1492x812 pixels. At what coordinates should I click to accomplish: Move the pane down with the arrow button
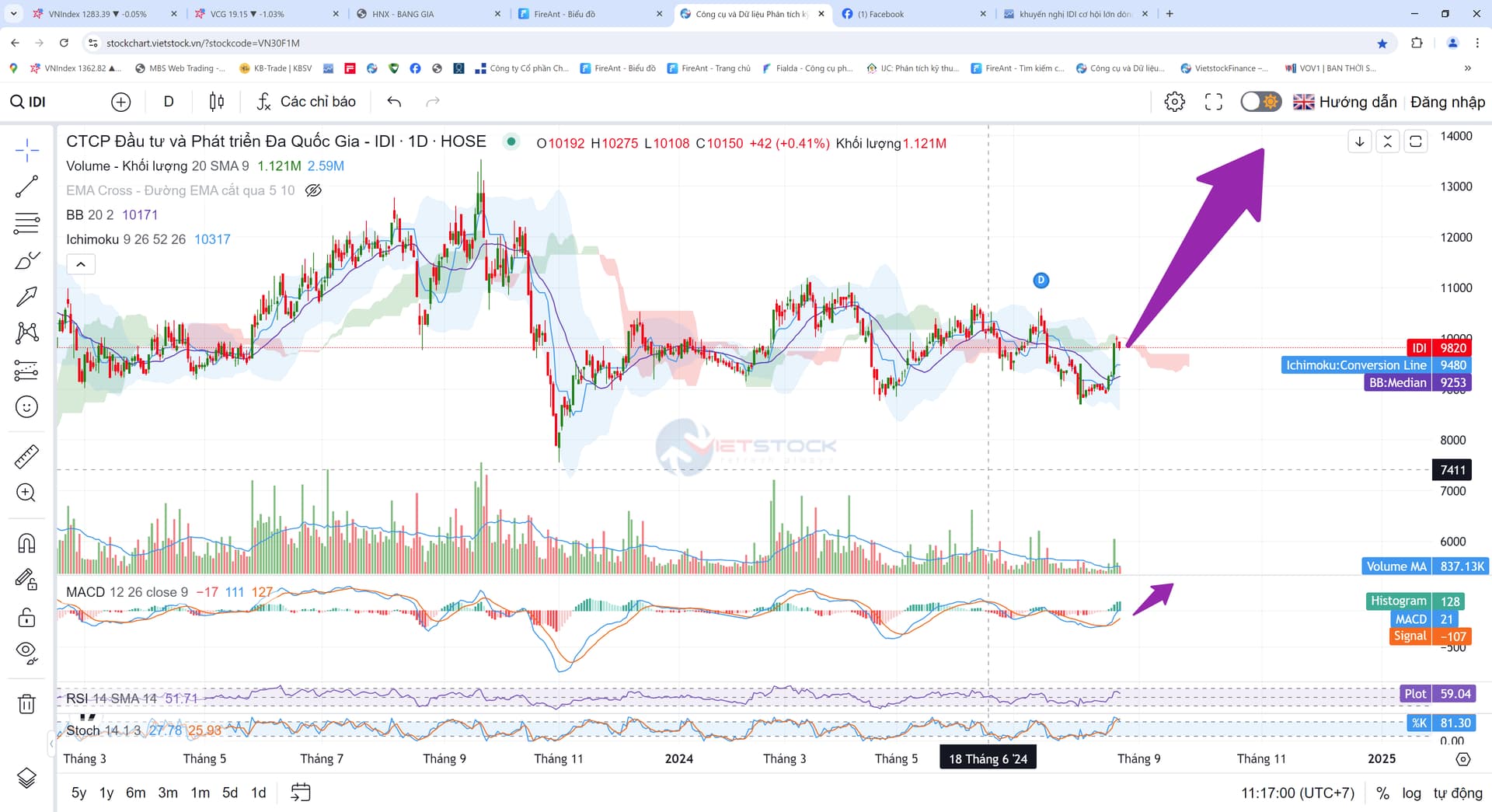click(1360, 141)
